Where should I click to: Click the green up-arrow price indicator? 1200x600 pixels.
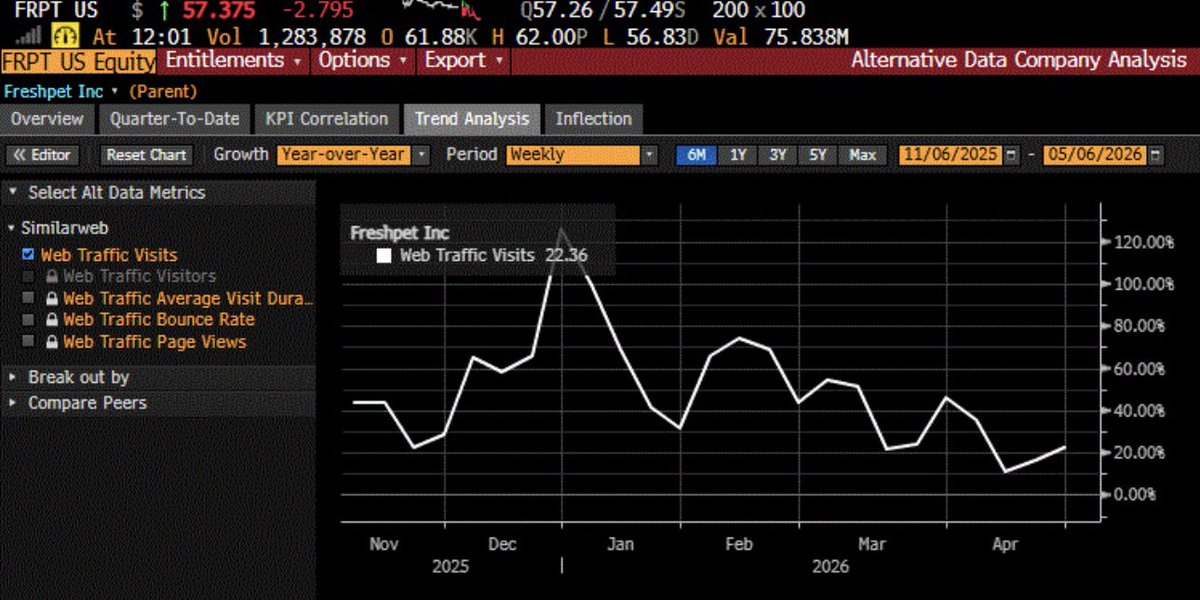click(x=164, y=11)
